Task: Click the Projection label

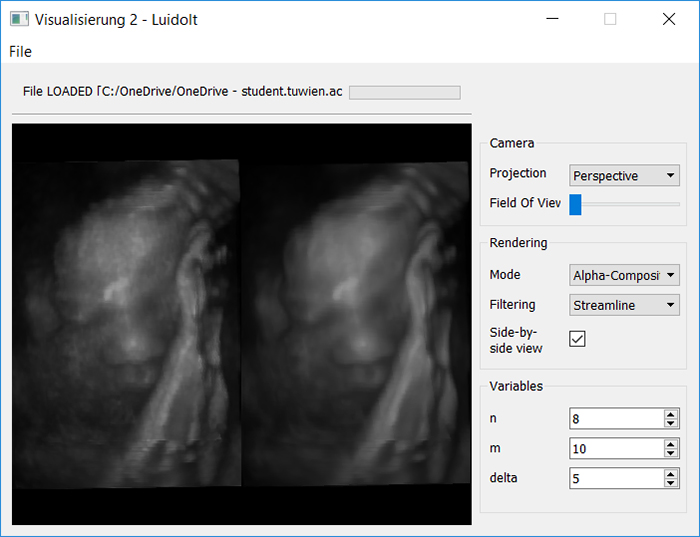Action: tap(518, 173)
